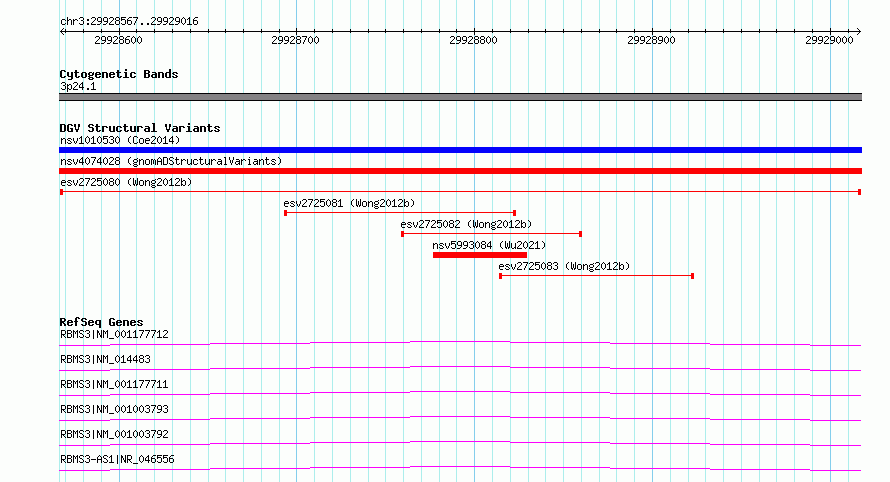Select the magenta RBMS3|NM_001003793 gene line
This screenshot has height=482, width=890.
point(460,418)
